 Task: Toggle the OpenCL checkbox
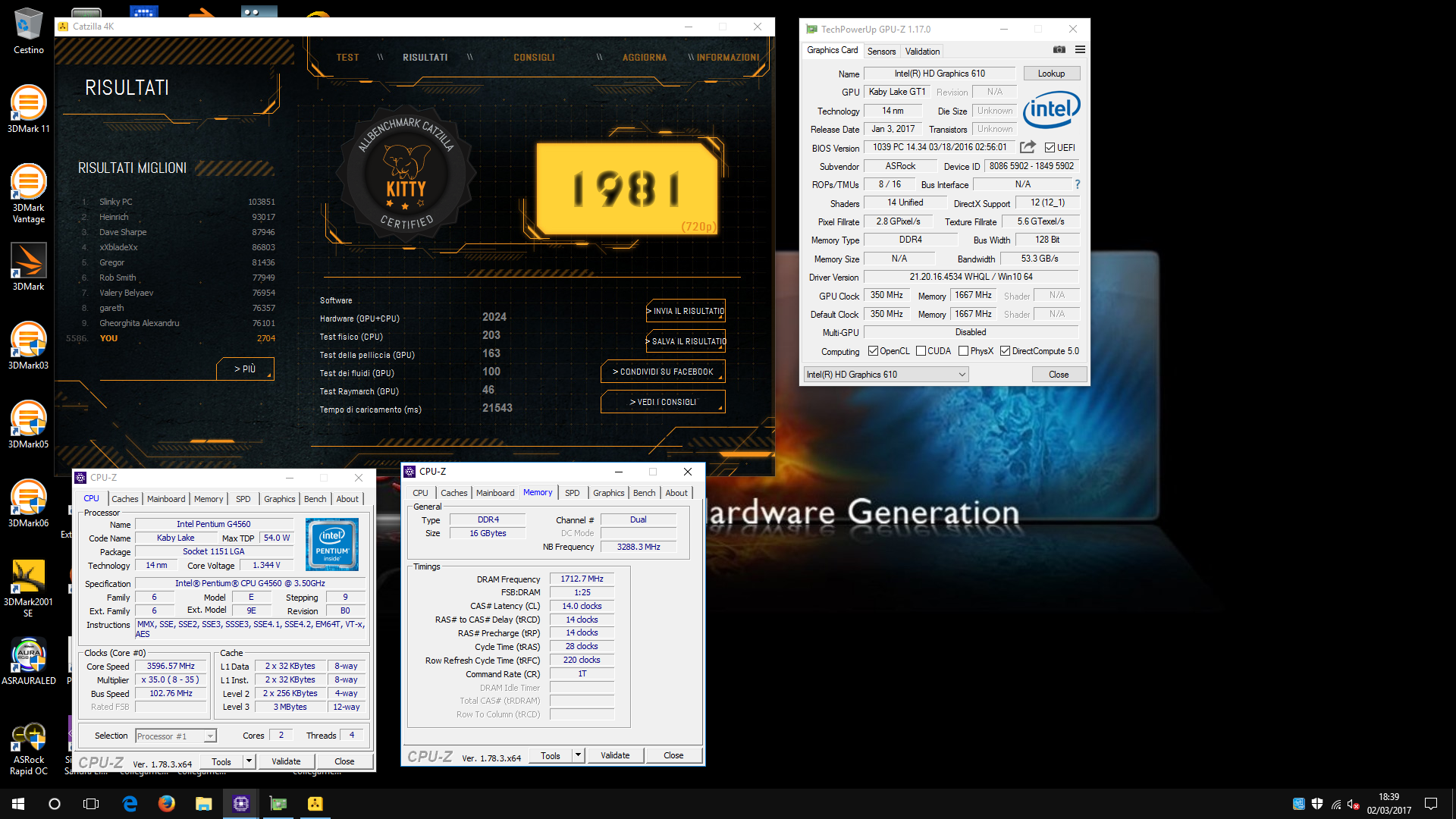click(x=873, y=351)
